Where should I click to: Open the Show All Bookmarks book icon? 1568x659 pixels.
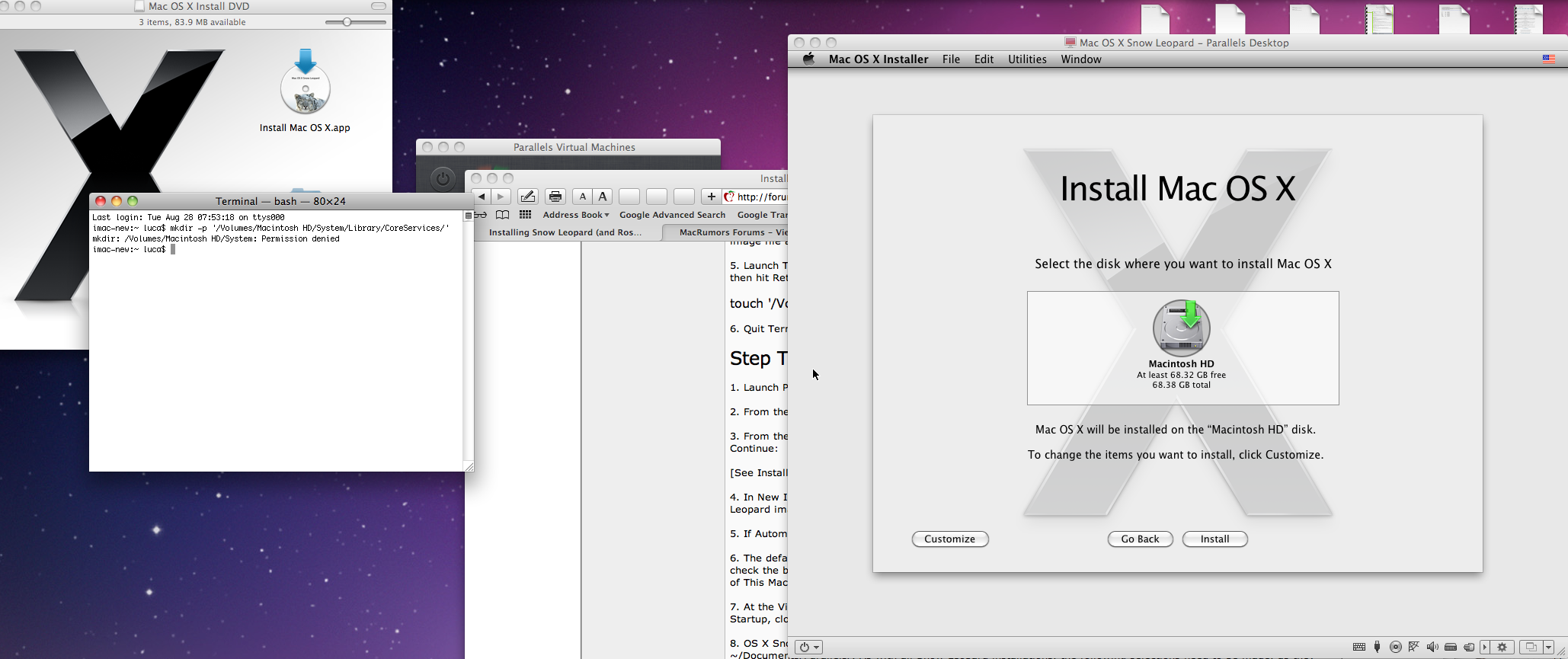pyautogui.click(x=503, y=215)
